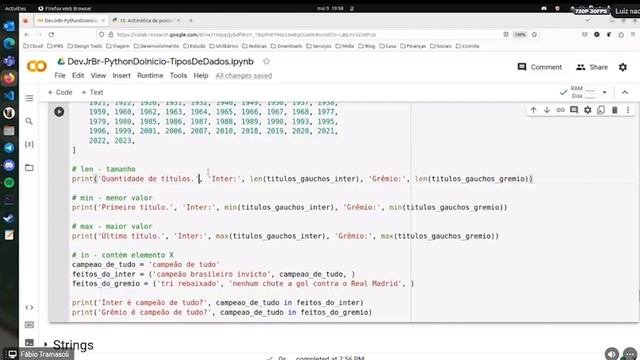The image size is (640, 360).
Task: Move the cell up with the arrow icon
Action: pyautogui.click(x=533, y=110)
